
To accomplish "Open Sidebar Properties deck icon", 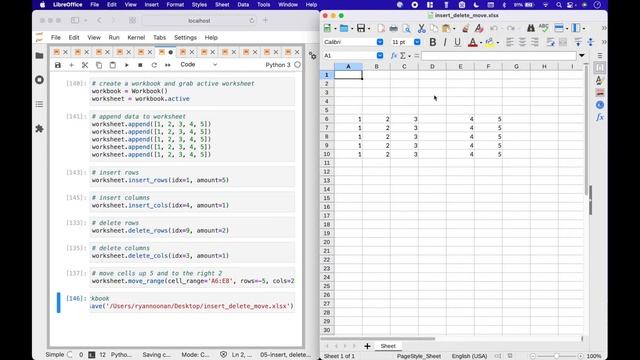I will 600,68.
